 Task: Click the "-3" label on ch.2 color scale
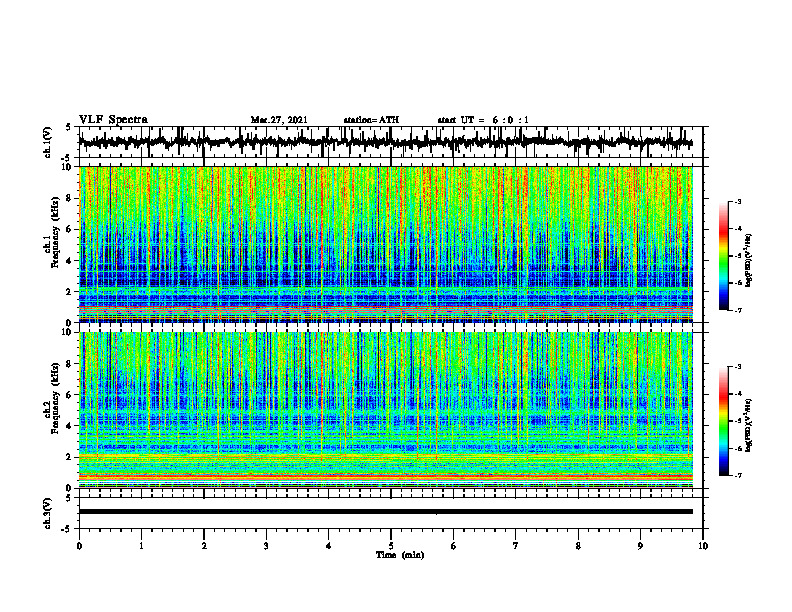pyautogui.click(x=737, y=367)
